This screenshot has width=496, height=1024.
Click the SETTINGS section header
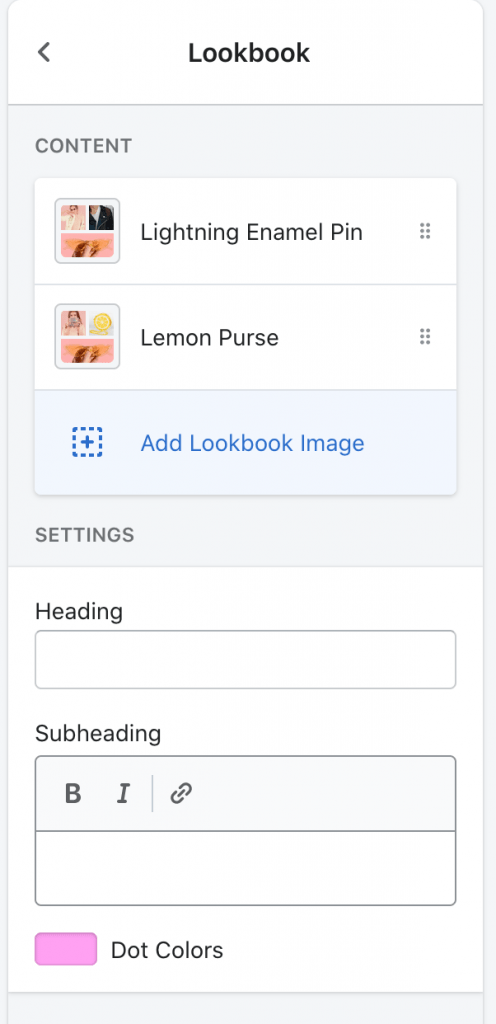point(85,535)
